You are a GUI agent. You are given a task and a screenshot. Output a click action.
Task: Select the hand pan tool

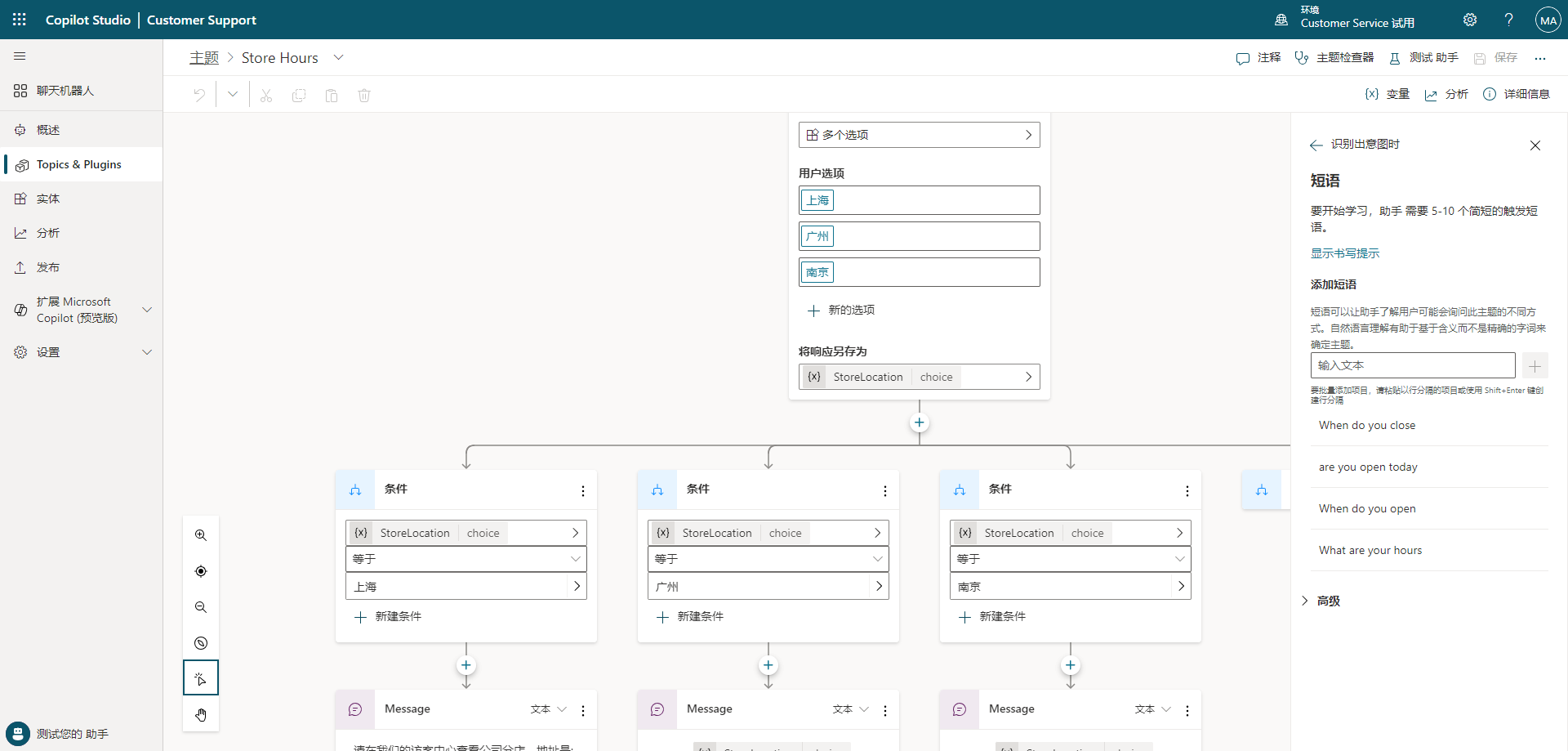(x=201, y=715)
